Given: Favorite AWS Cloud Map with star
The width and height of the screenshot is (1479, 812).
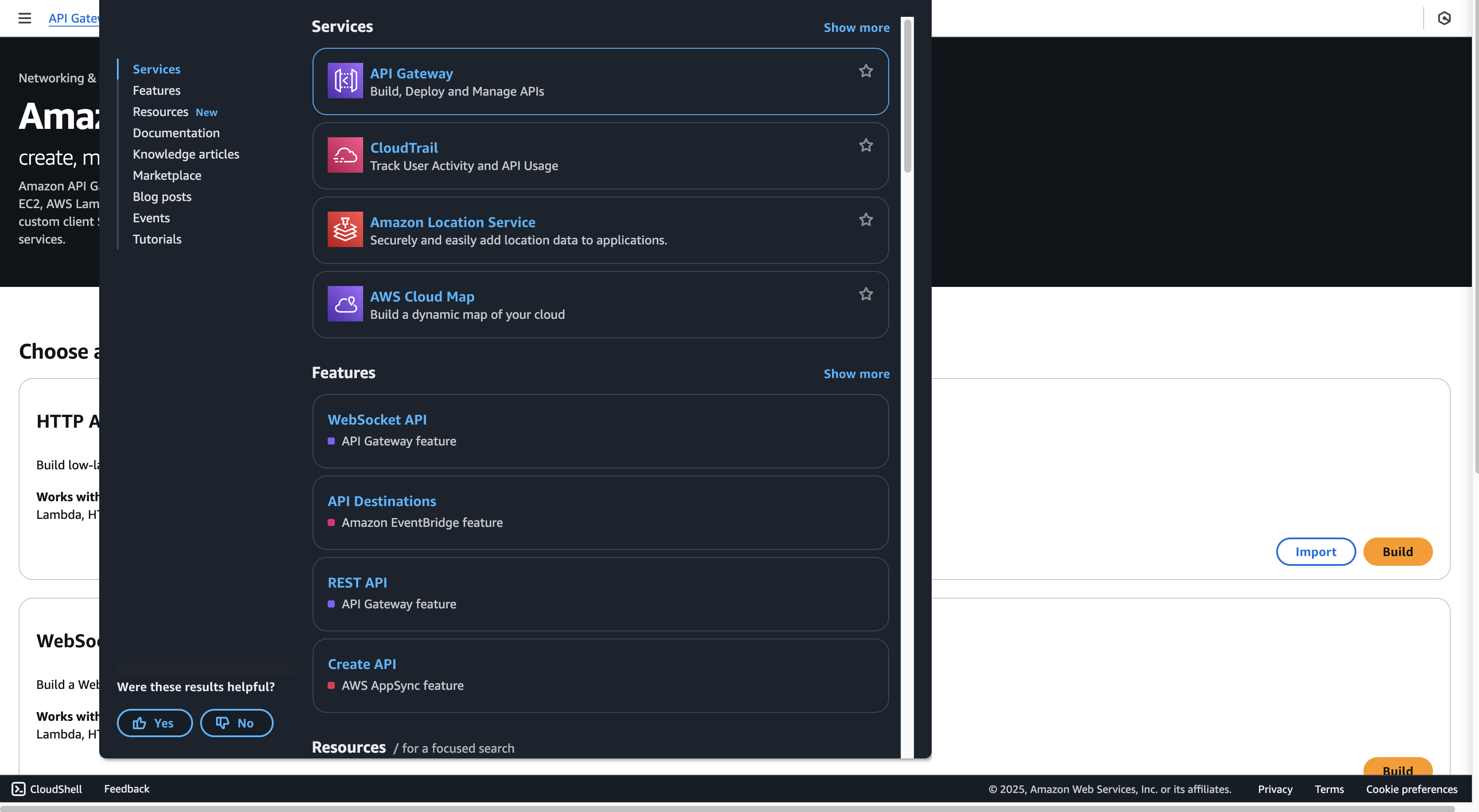Looking at the screenshot, I should [x=866, y=294].
